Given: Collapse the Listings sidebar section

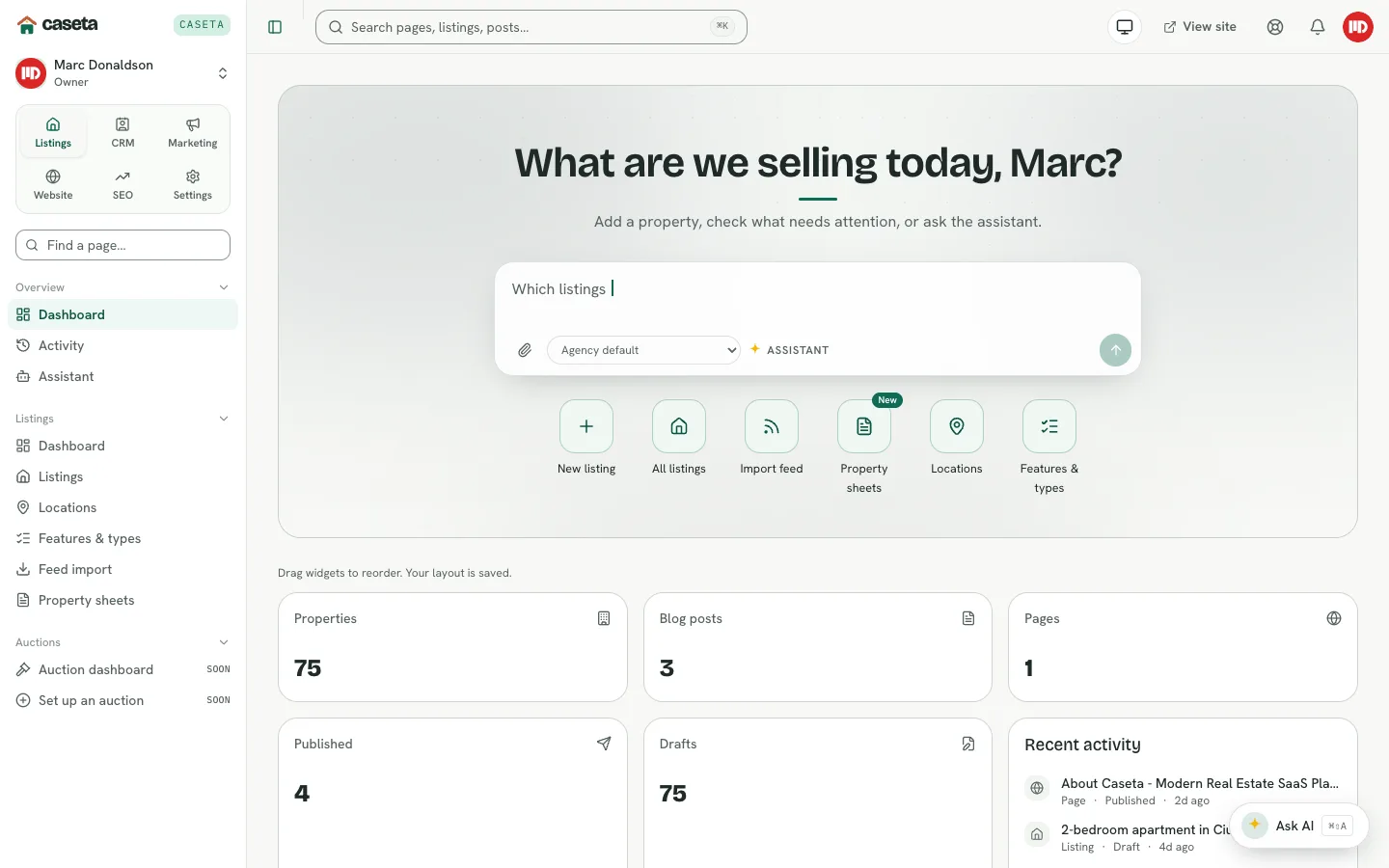Looking at the screenshot, I should pos(123,419).
